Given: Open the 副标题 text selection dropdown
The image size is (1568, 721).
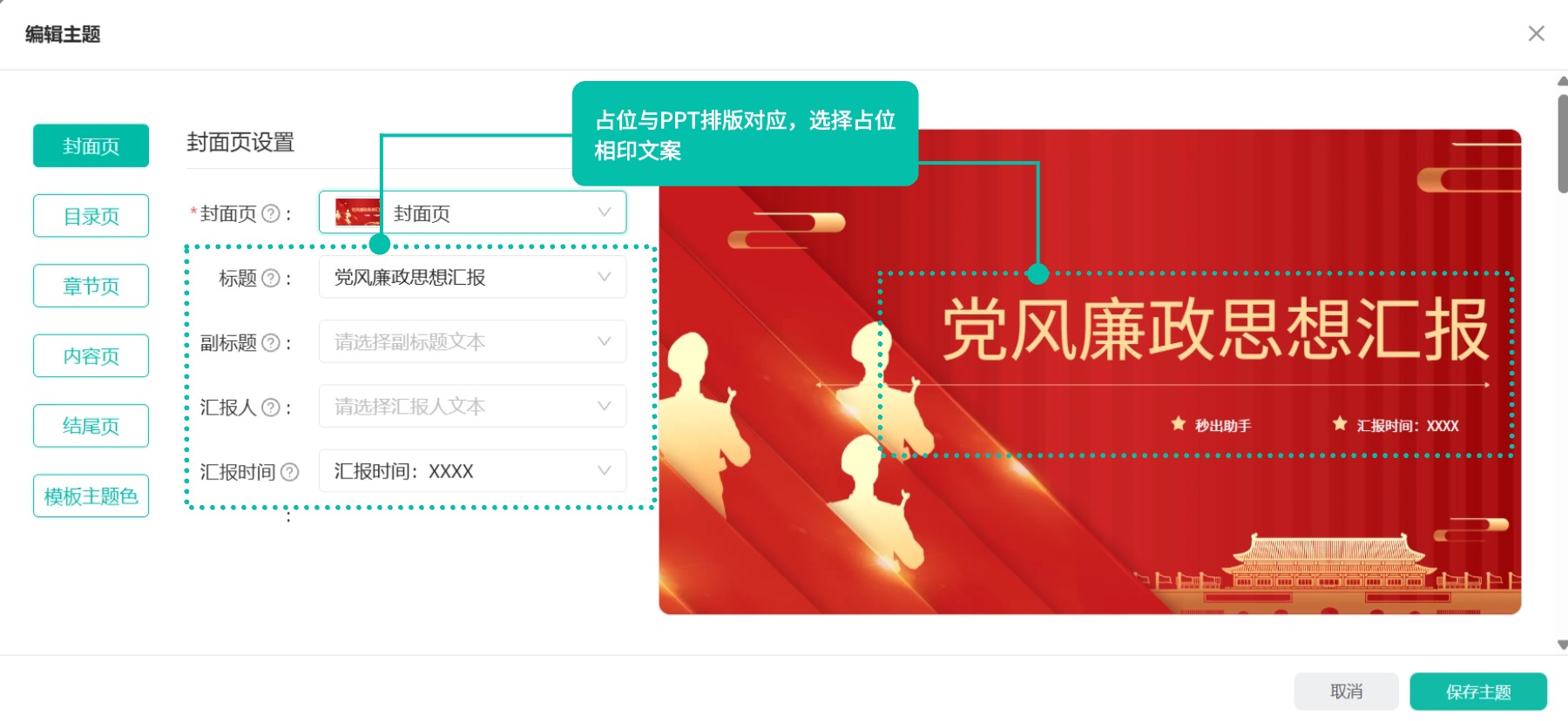Looking at the screenshot, I should pyautogui.click(x=472, y=341).
